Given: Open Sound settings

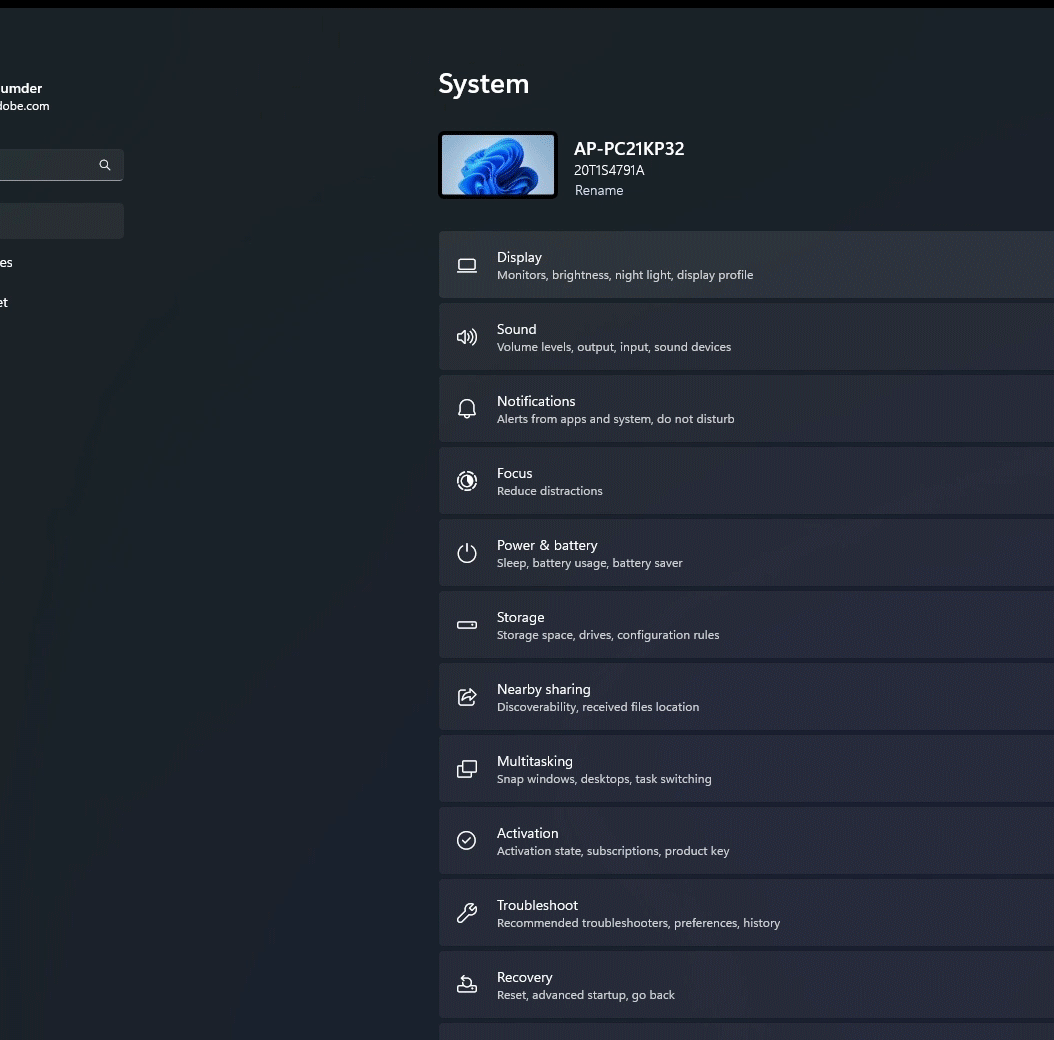Looking at the screenshot, I should (746, 337).
